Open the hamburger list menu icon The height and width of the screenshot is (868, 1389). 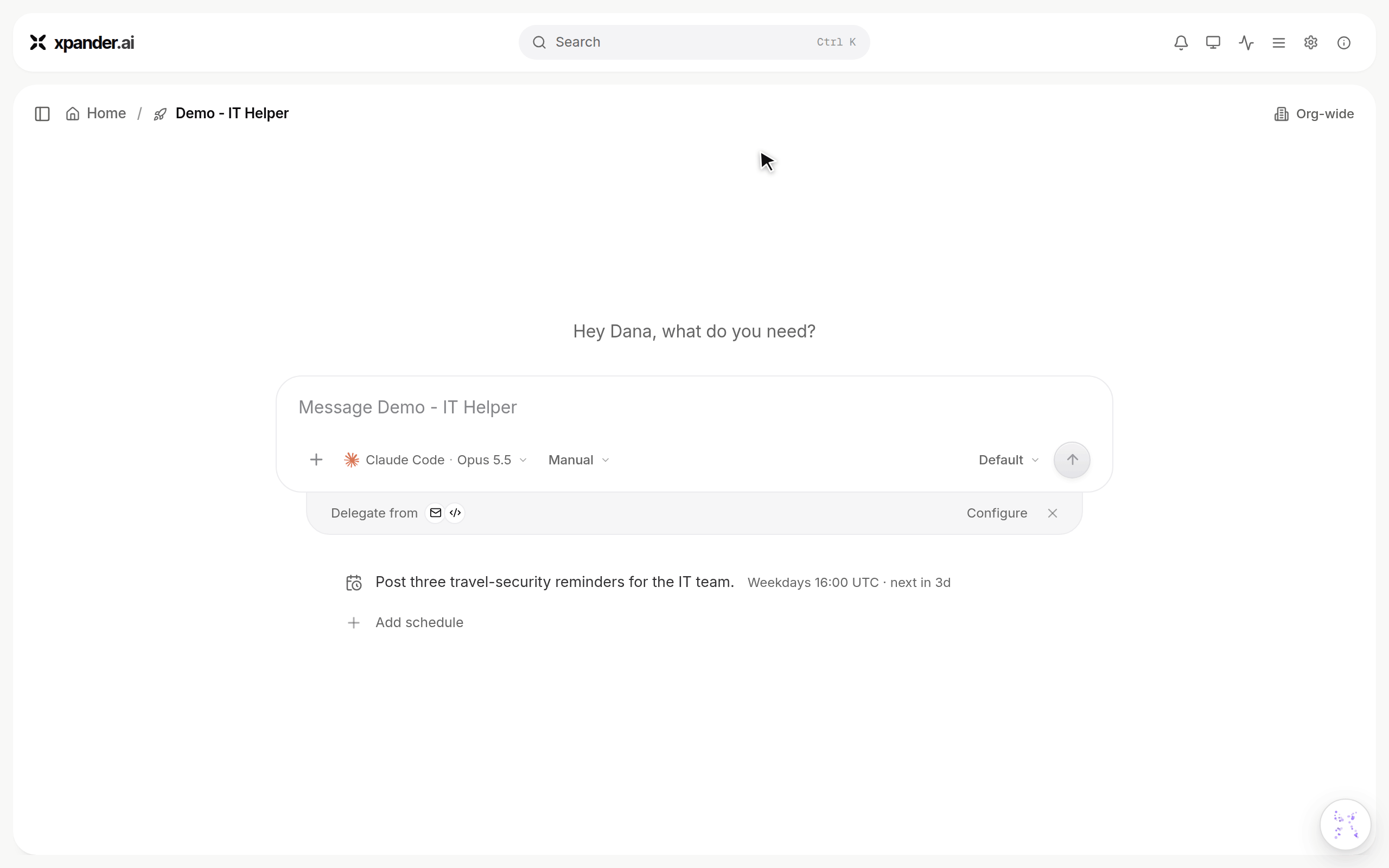coord(1278,42)
